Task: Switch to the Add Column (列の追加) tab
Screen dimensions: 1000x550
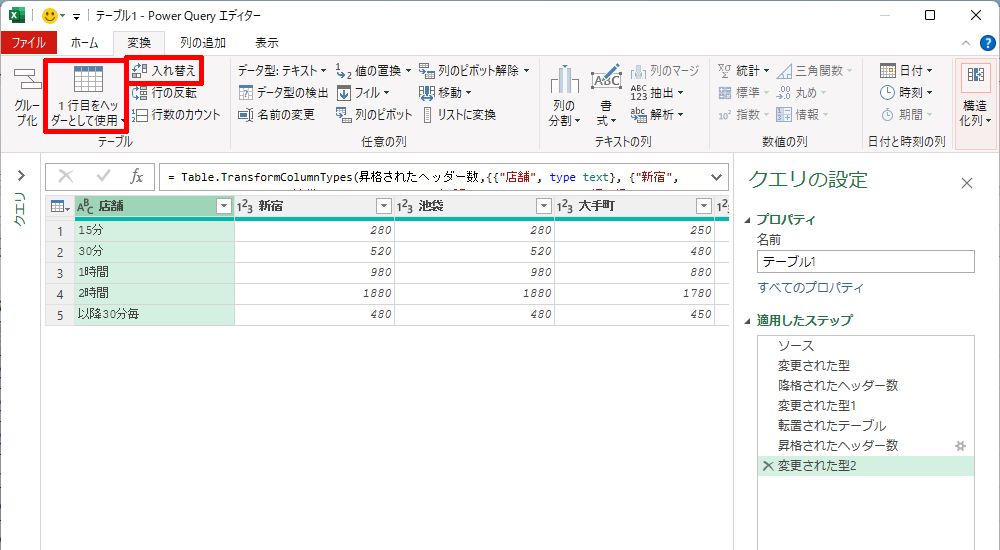Action: (202, 43)
